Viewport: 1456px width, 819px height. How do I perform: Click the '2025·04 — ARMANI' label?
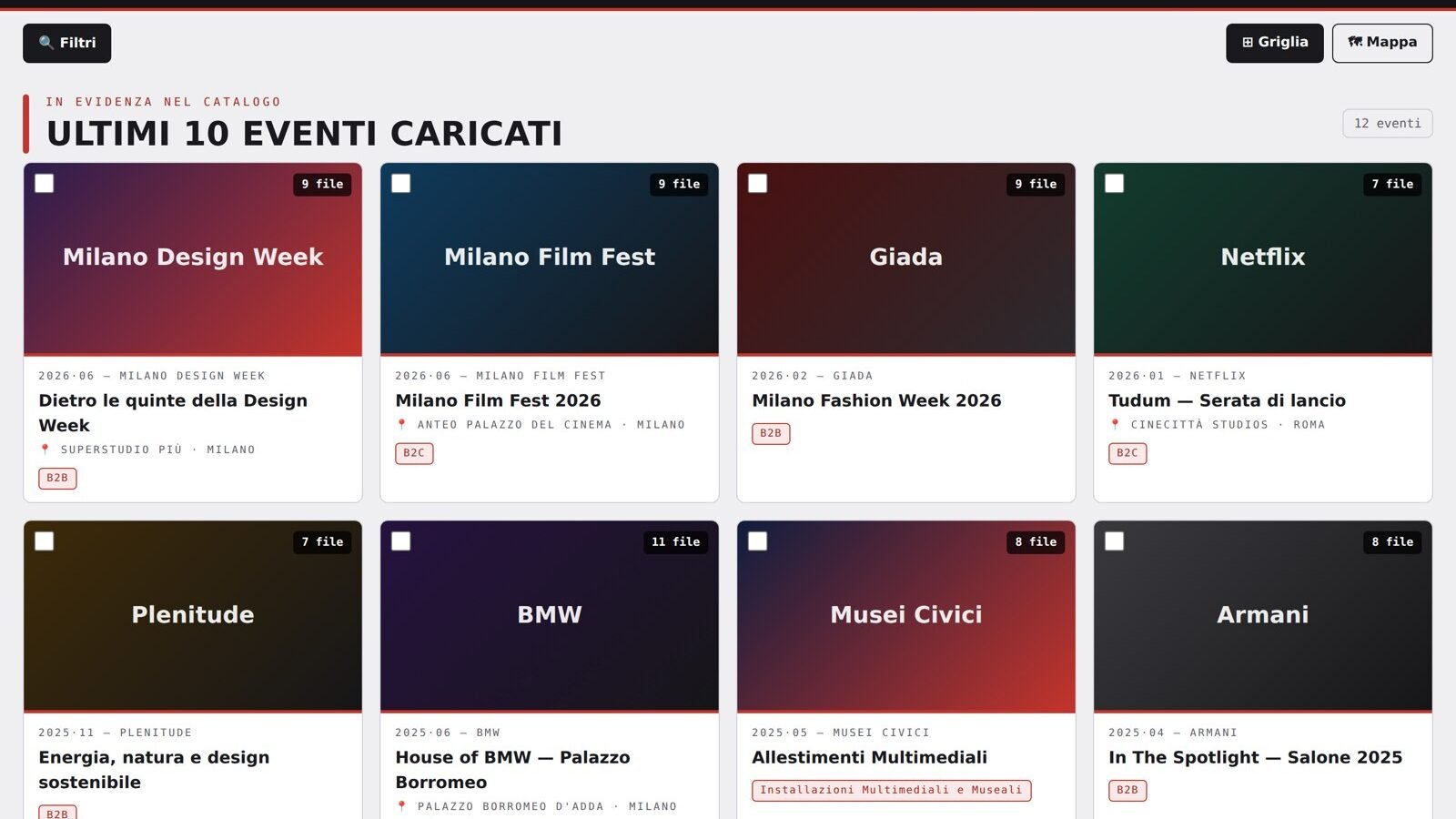pos(1173,733)
